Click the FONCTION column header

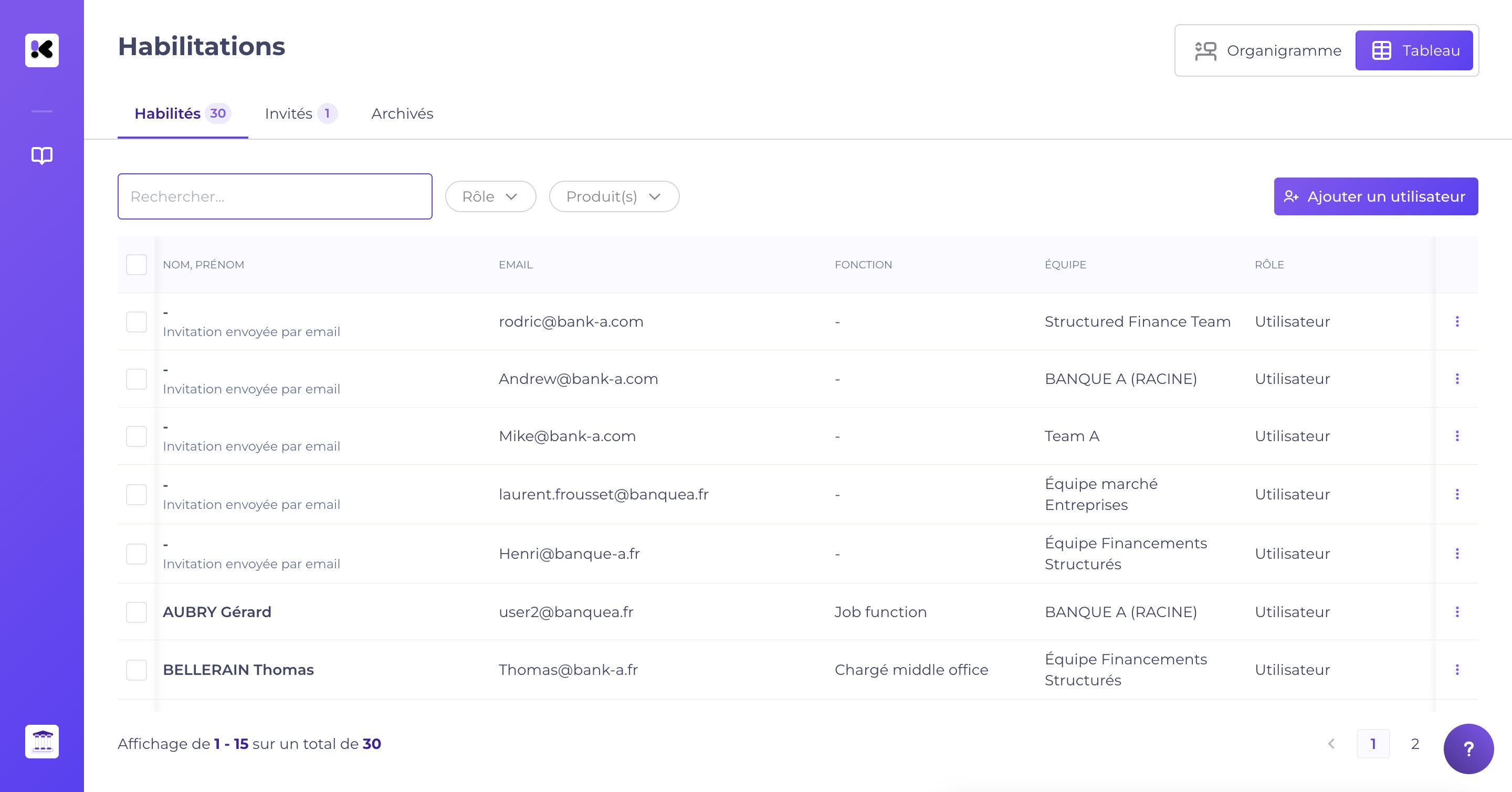tap(863, 265)
